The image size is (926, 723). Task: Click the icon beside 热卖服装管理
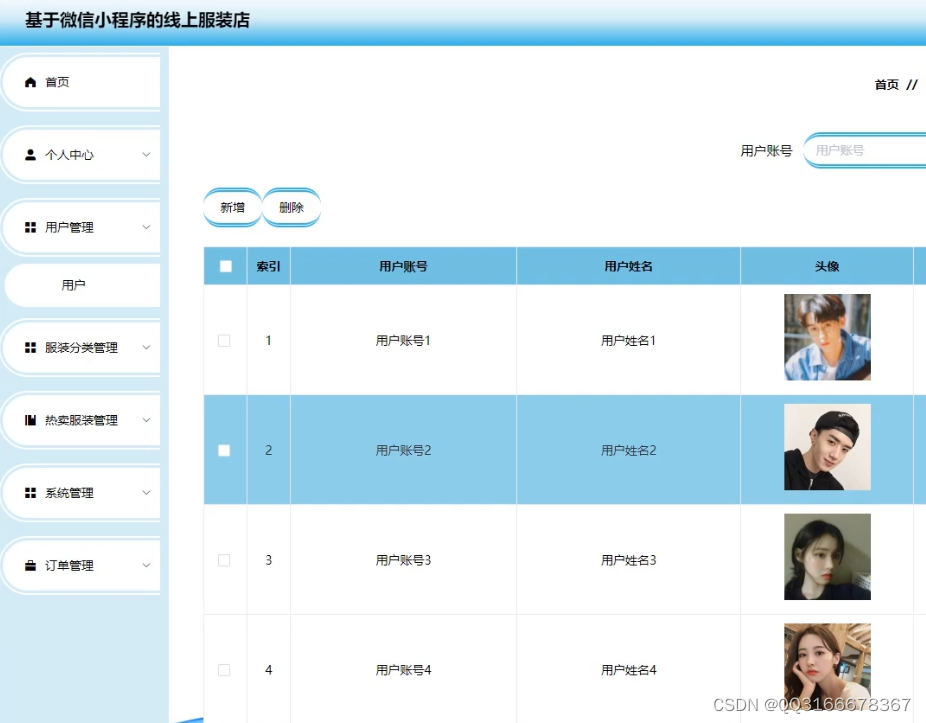click(x=30, y=420)
